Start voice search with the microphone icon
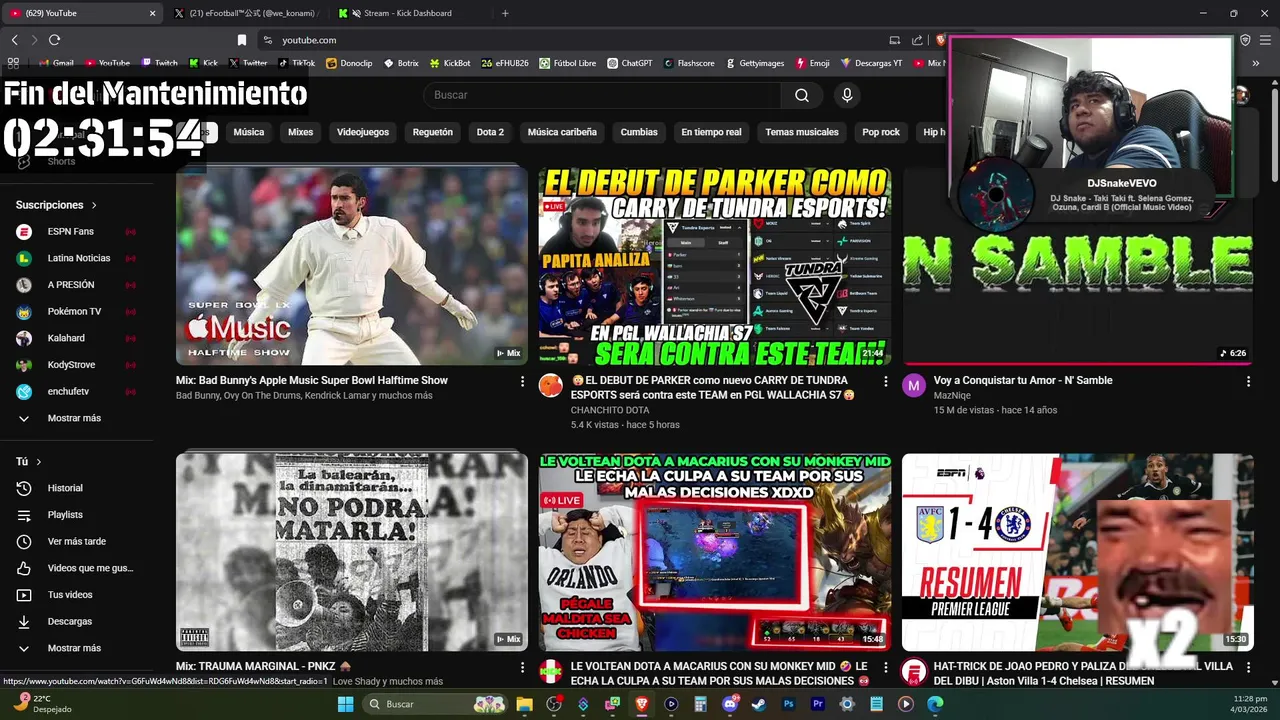The width and height of the screenshot is (1280, 720). coord(847,95)
